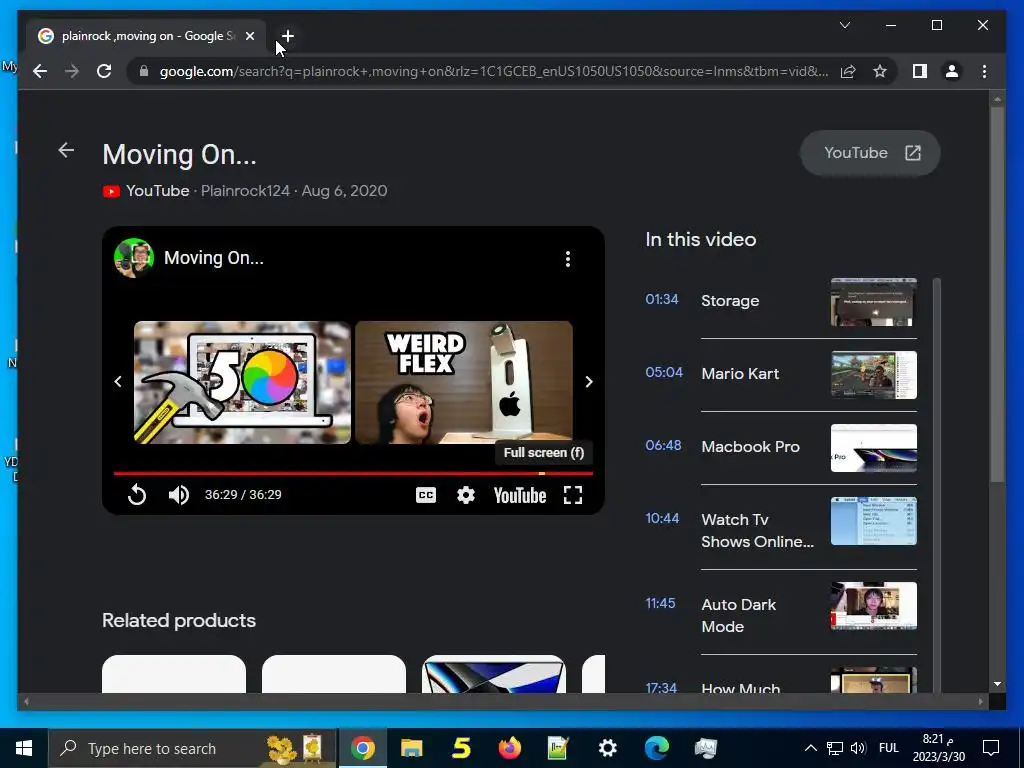Click the horizontal scrollbar at window bottom
1024x768 pixels.
pyautogui.click(x=503, y=701)
